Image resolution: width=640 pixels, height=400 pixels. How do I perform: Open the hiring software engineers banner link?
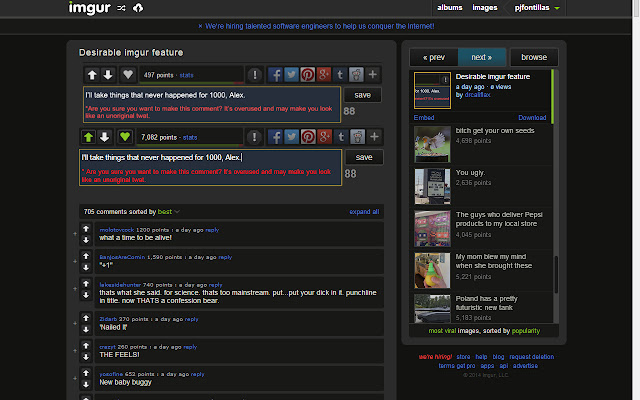tap(320, 26)
